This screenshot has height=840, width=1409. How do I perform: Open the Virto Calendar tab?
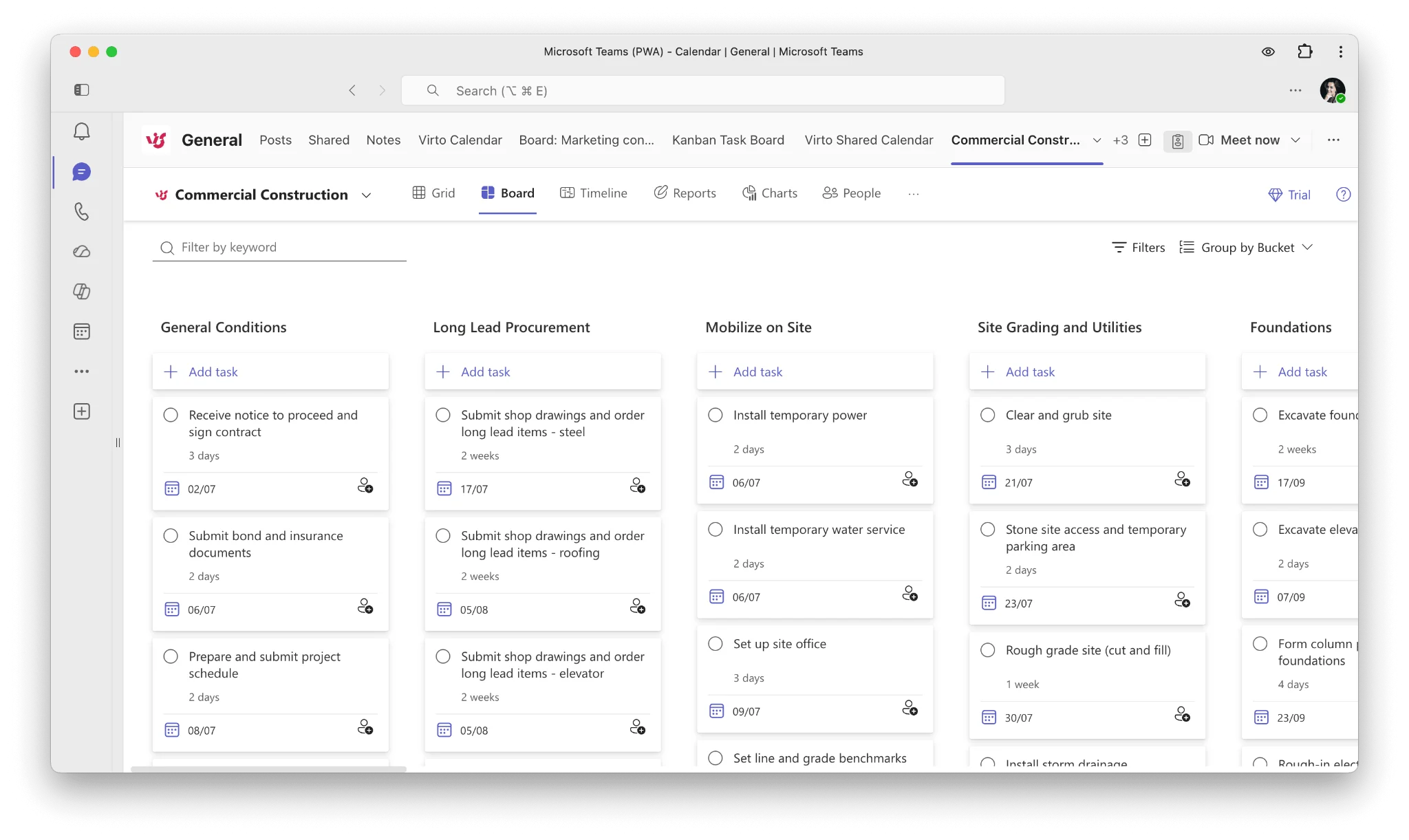(x=460, y=140)
